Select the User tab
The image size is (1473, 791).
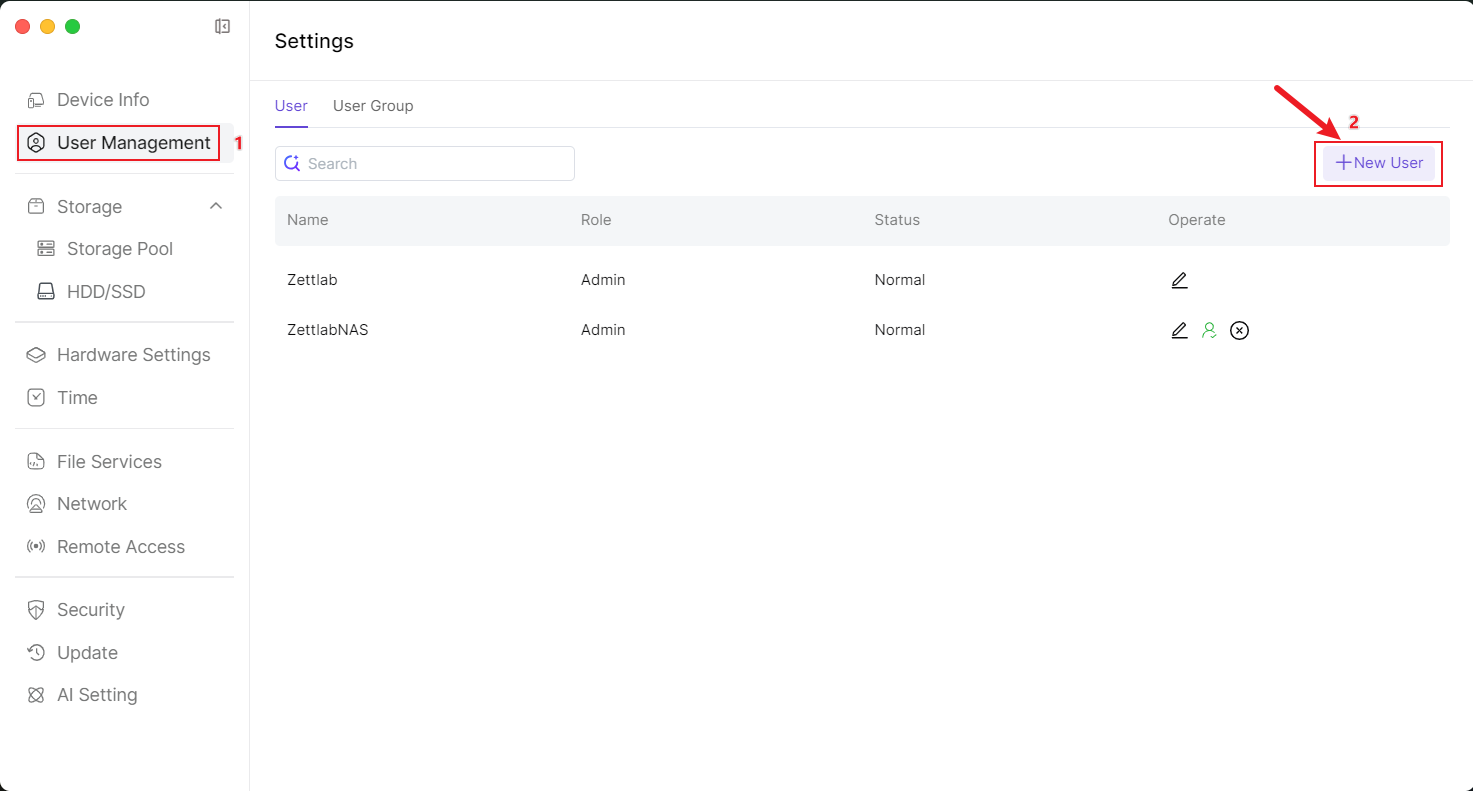tap(291, 106)
